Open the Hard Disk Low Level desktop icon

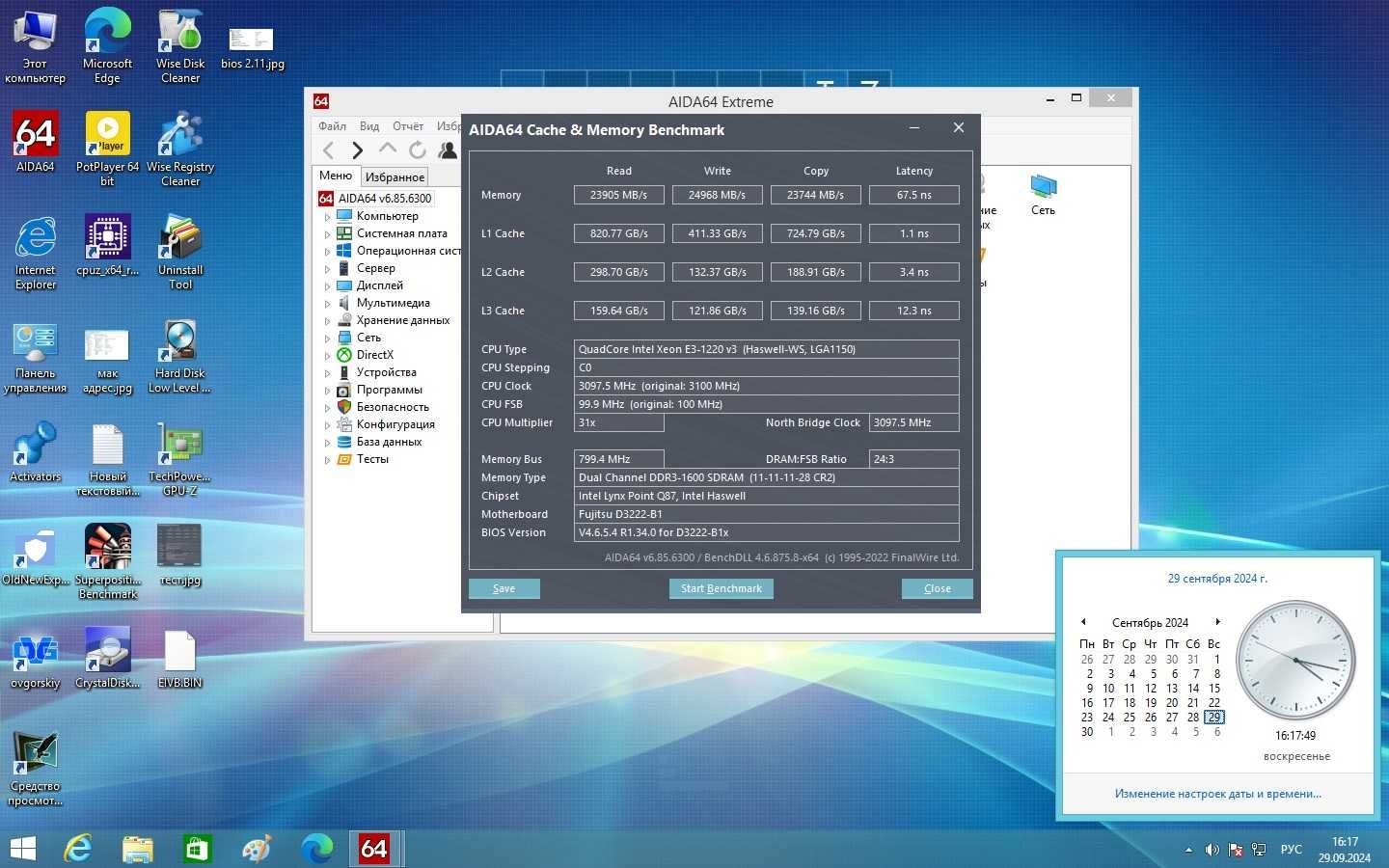point(180,355)
